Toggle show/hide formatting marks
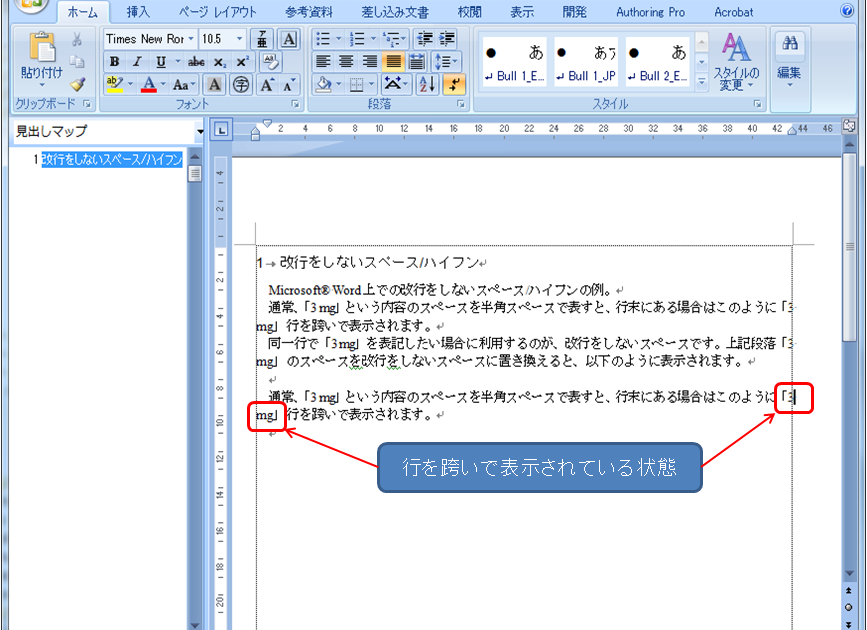The height and width of the screenshot is (630, 867). 453,85
